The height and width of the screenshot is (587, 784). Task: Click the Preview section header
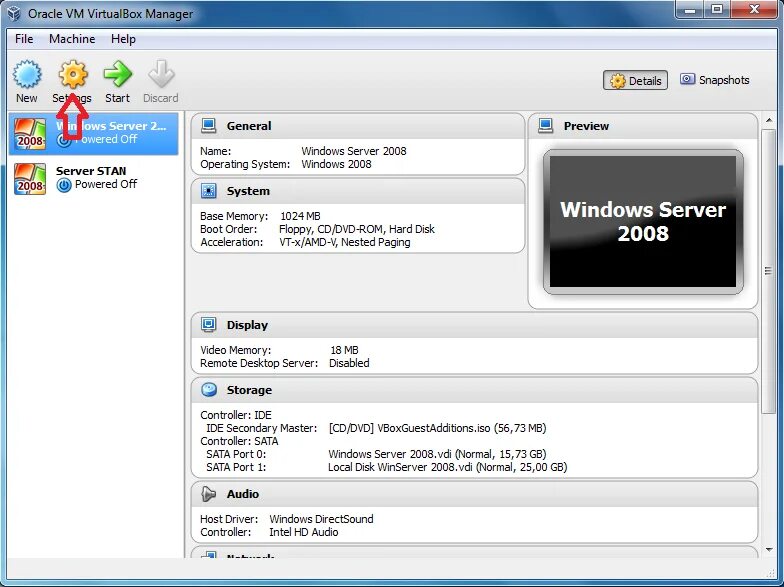(x=643, y=126)
